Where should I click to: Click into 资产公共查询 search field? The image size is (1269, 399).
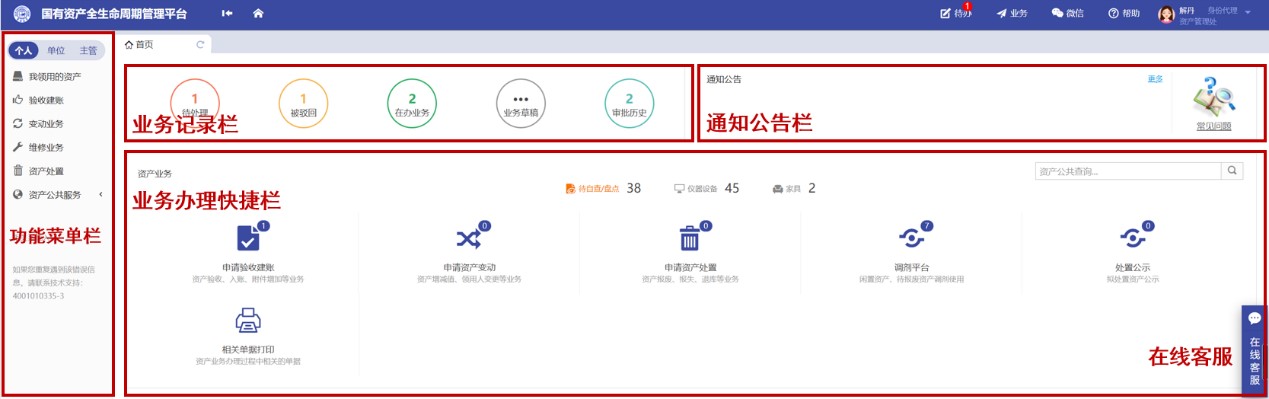(1129, 171)
